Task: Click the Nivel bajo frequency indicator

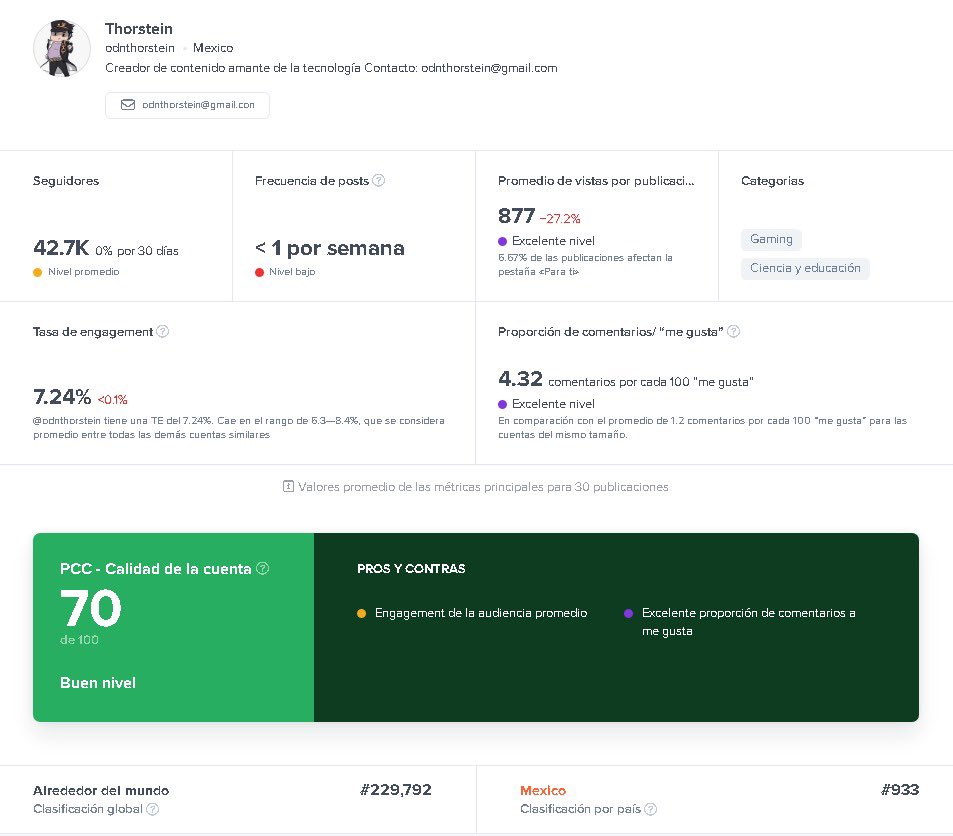Action: click(x=285, y=272)
